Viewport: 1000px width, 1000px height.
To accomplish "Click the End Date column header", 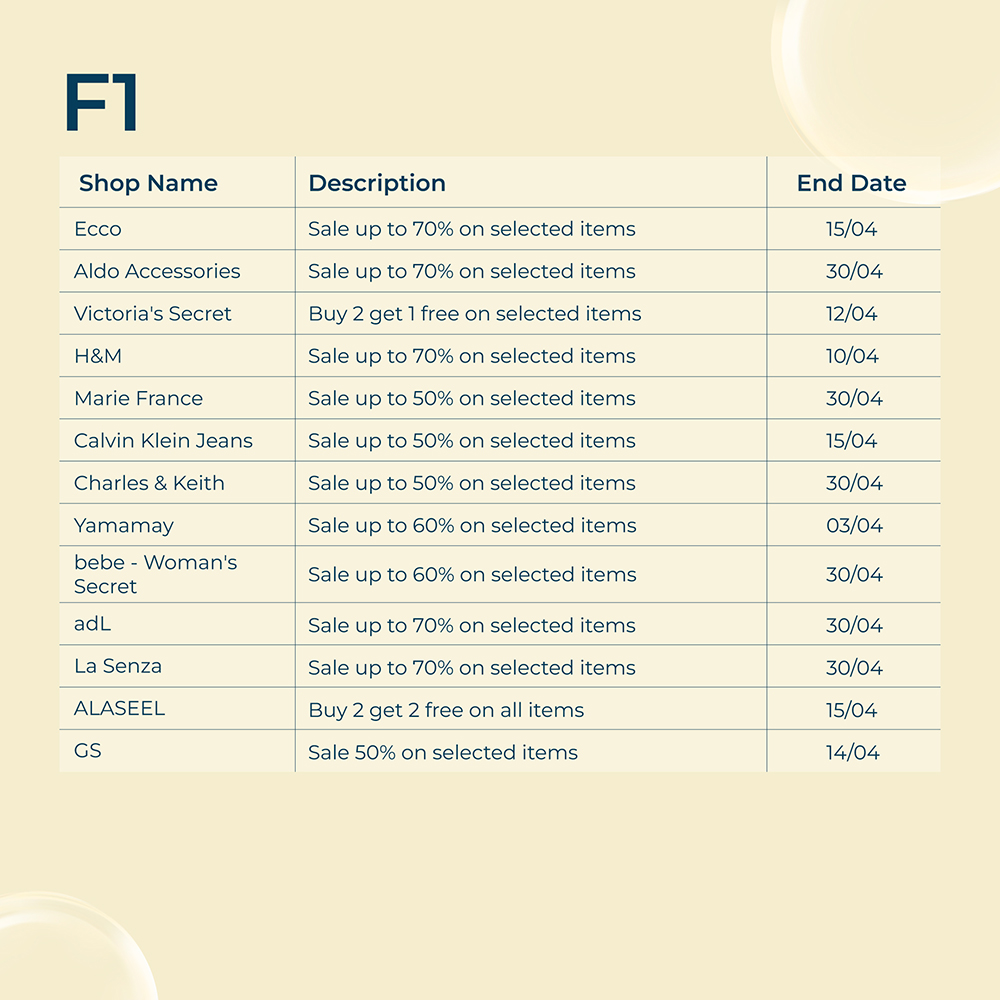I will 851,183.
